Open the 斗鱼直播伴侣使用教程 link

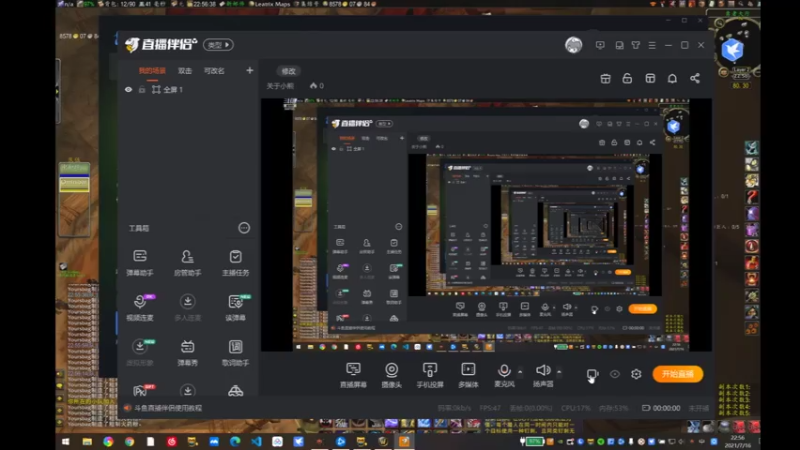[168, 408]
